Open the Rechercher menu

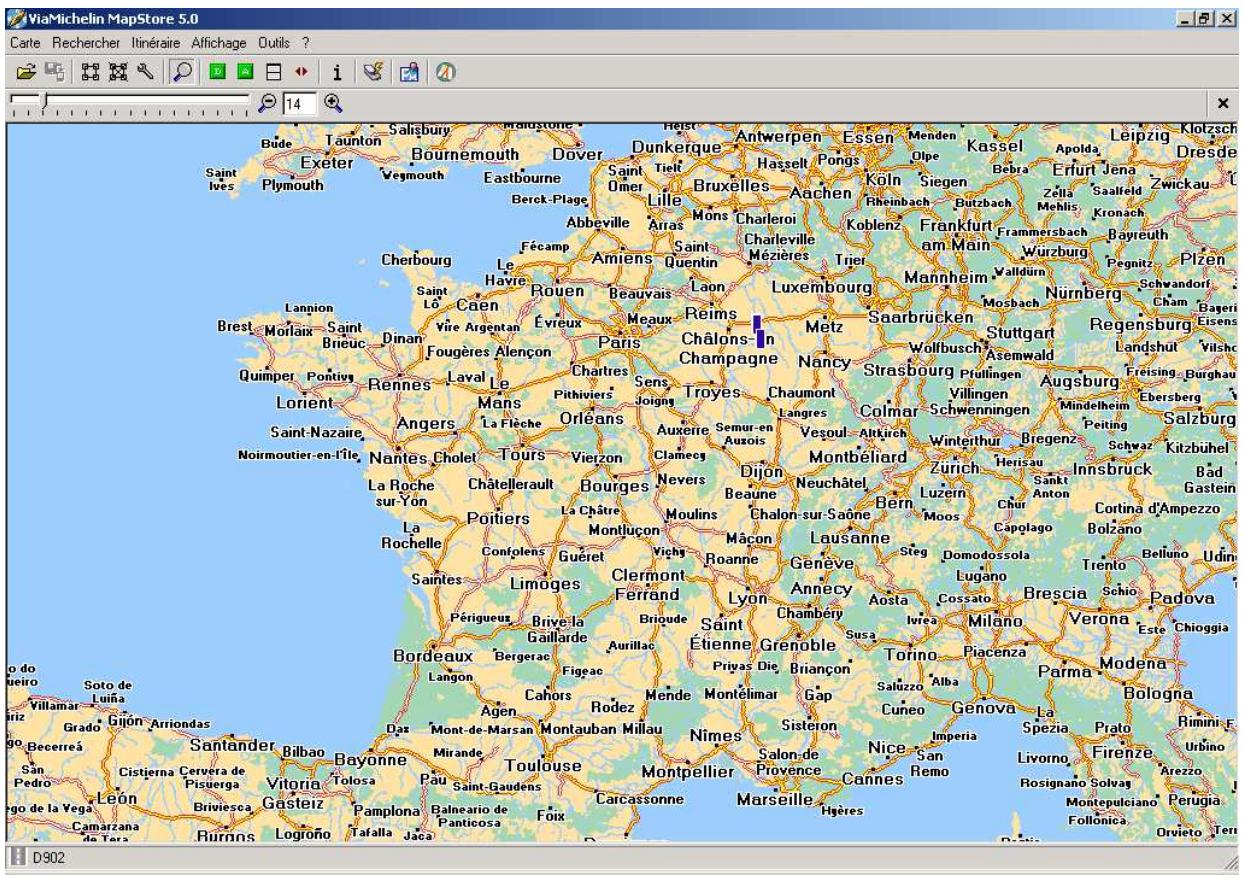pyautogui.click(x=86, y=43)
